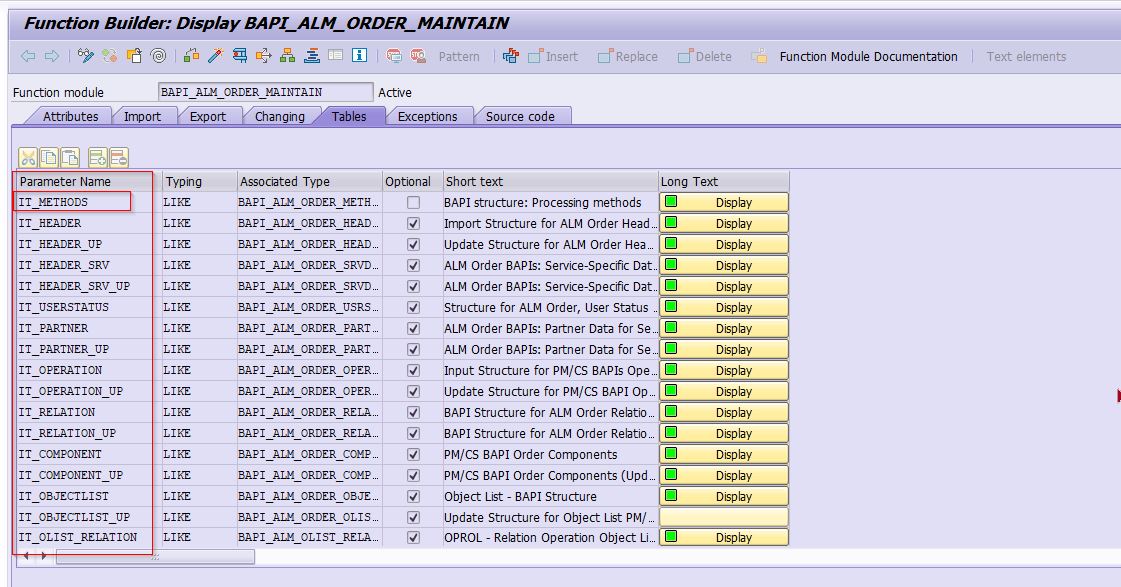
Task: Toggle Display/Change mode with the glasses-pencil icon
Action: (x=85, y=58)
